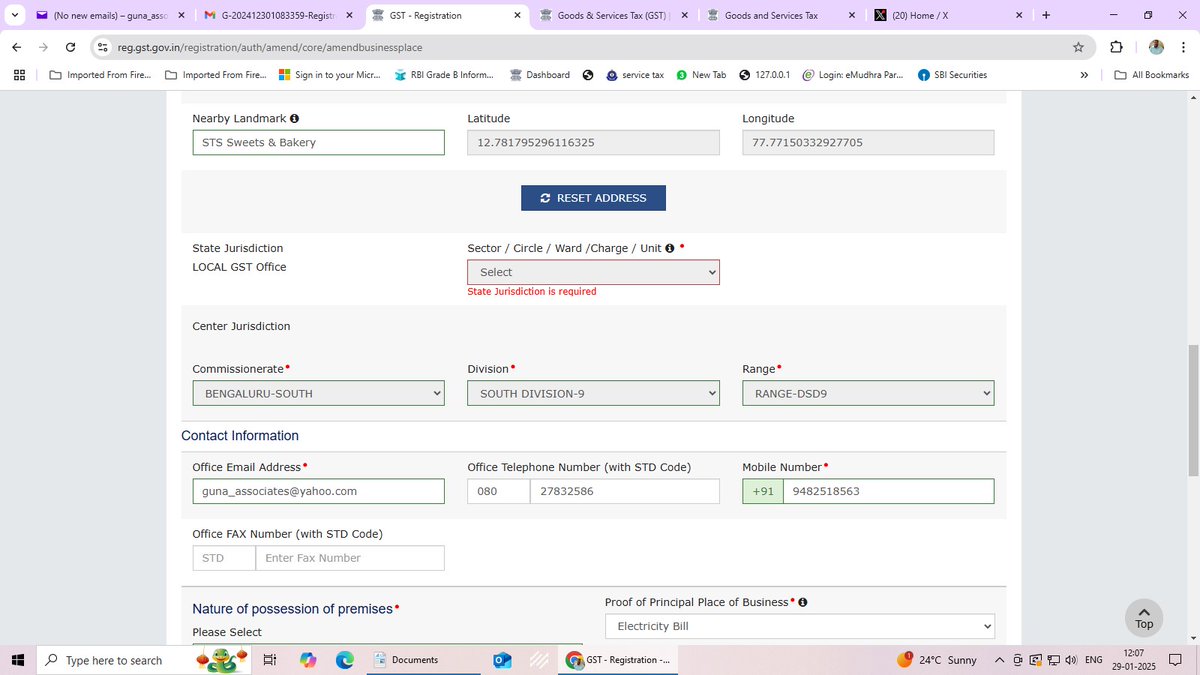Open the tab search chevron
Screen dimensions: 1200x675
(x=14, y=15)
